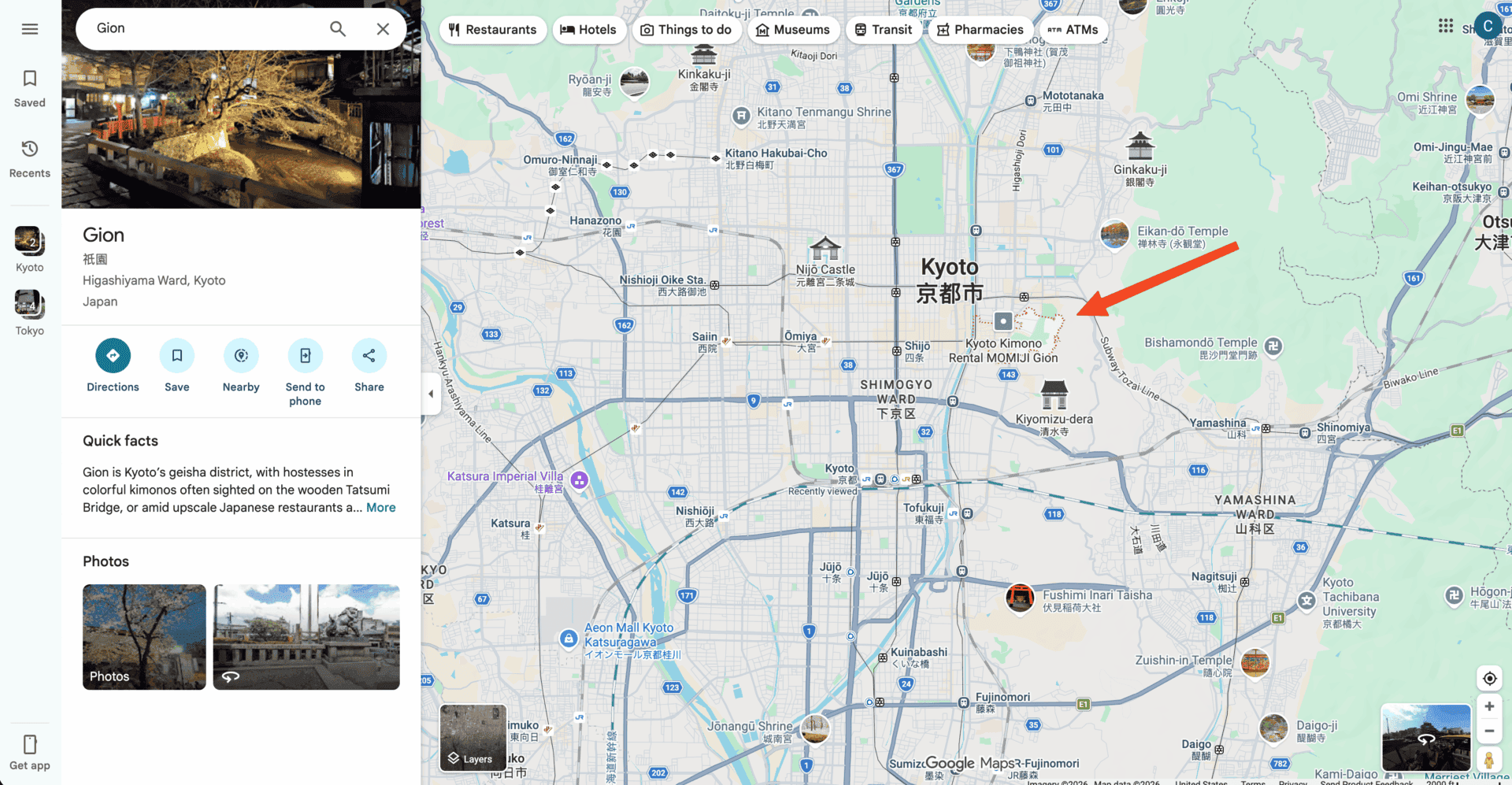Screen dimensions: 1512x785
Task: Click the search magnifier icon
Action: coord(338,29)
